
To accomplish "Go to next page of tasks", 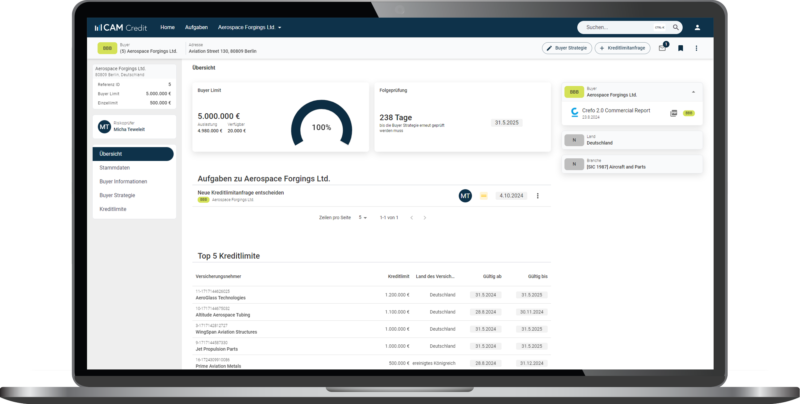I will tap(424, 218).
